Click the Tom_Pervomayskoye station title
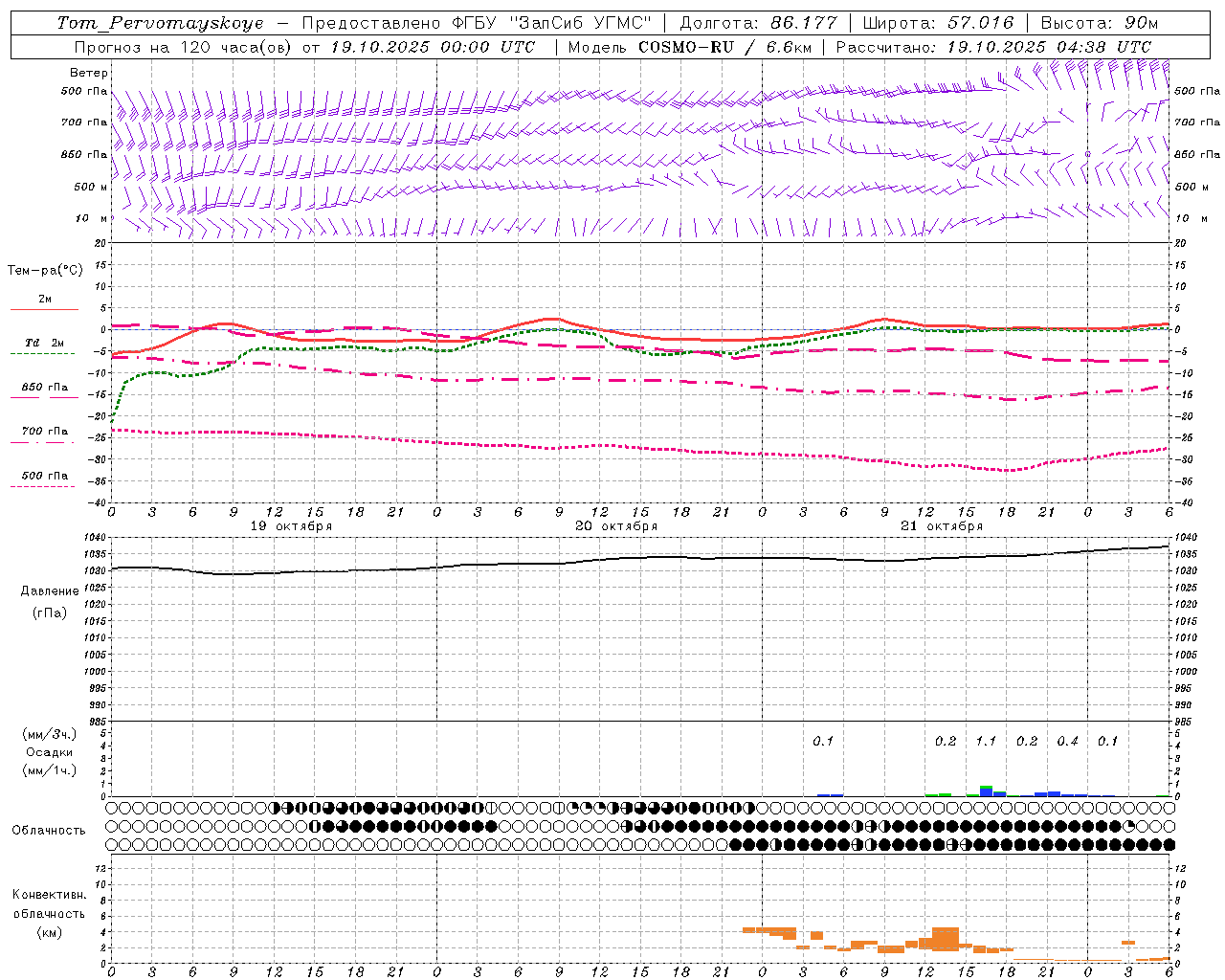Screen dimensions: 1225x980 (x=160, y=23)
